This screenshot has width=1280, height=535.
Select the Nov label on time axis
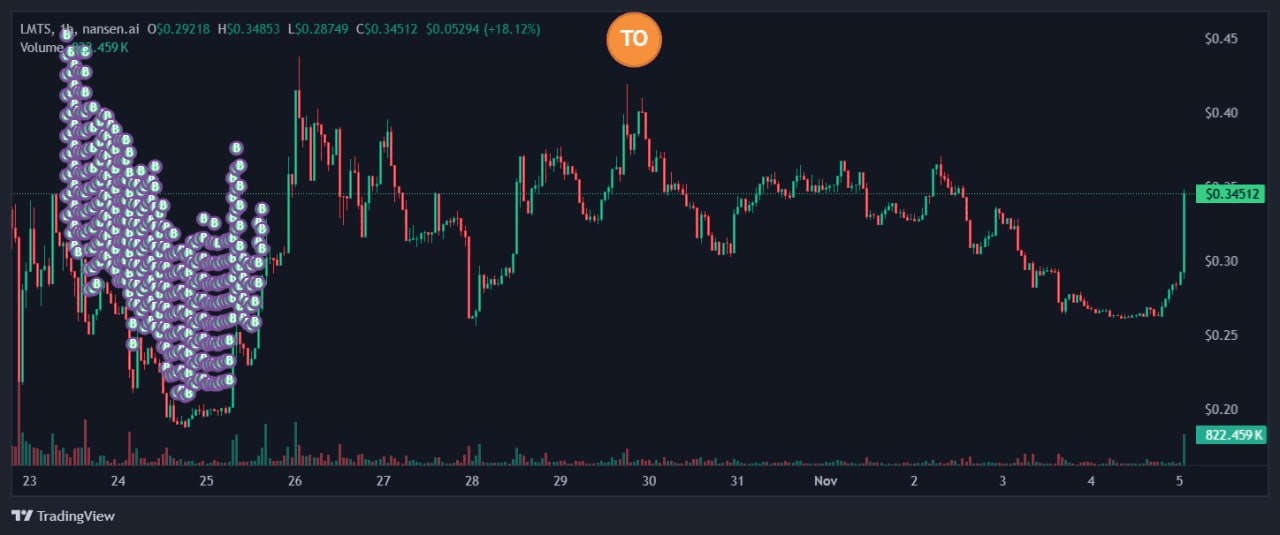(825, 481)
